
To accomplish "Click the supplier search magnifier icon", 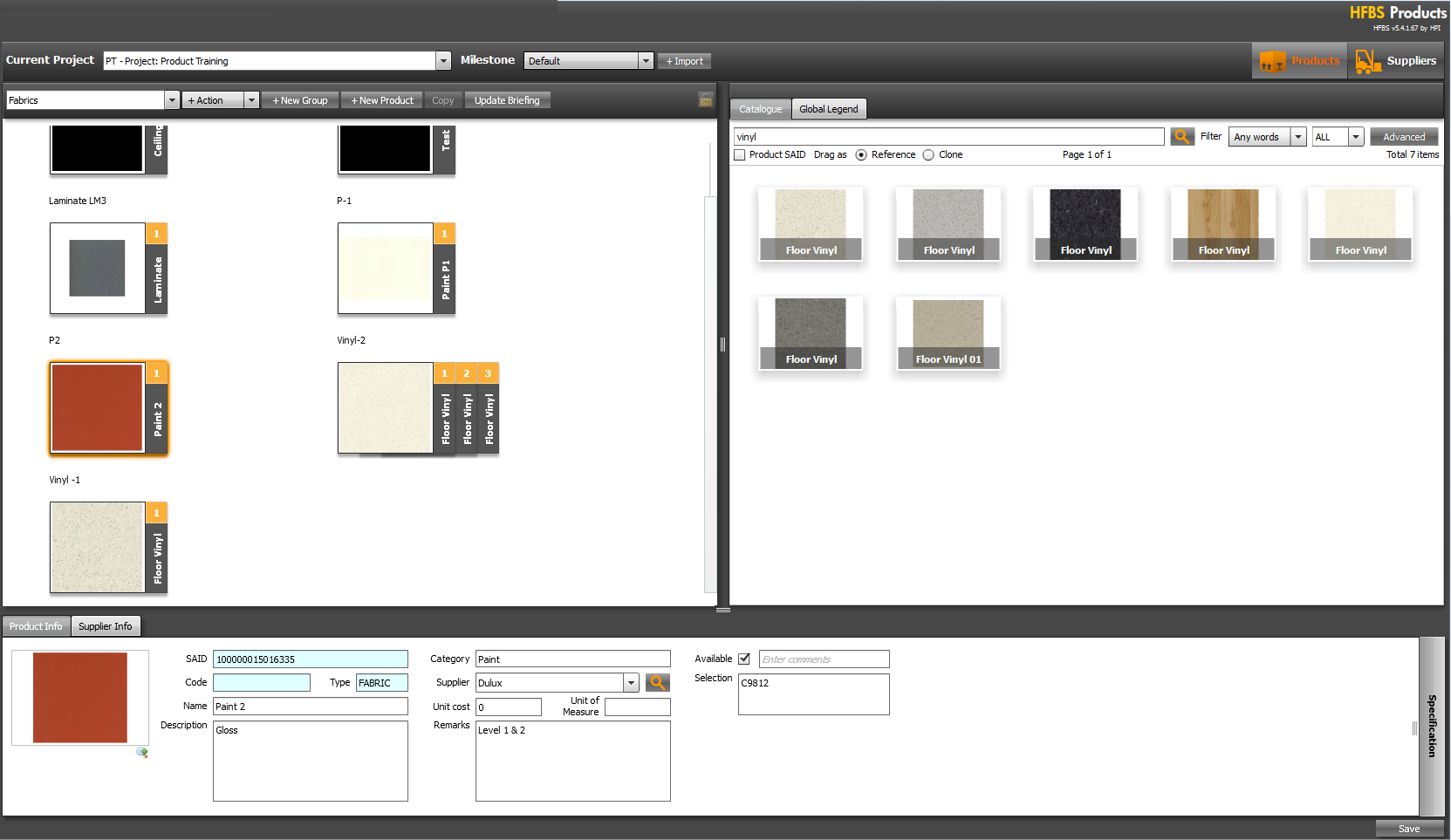I will (x=658, y=683).
